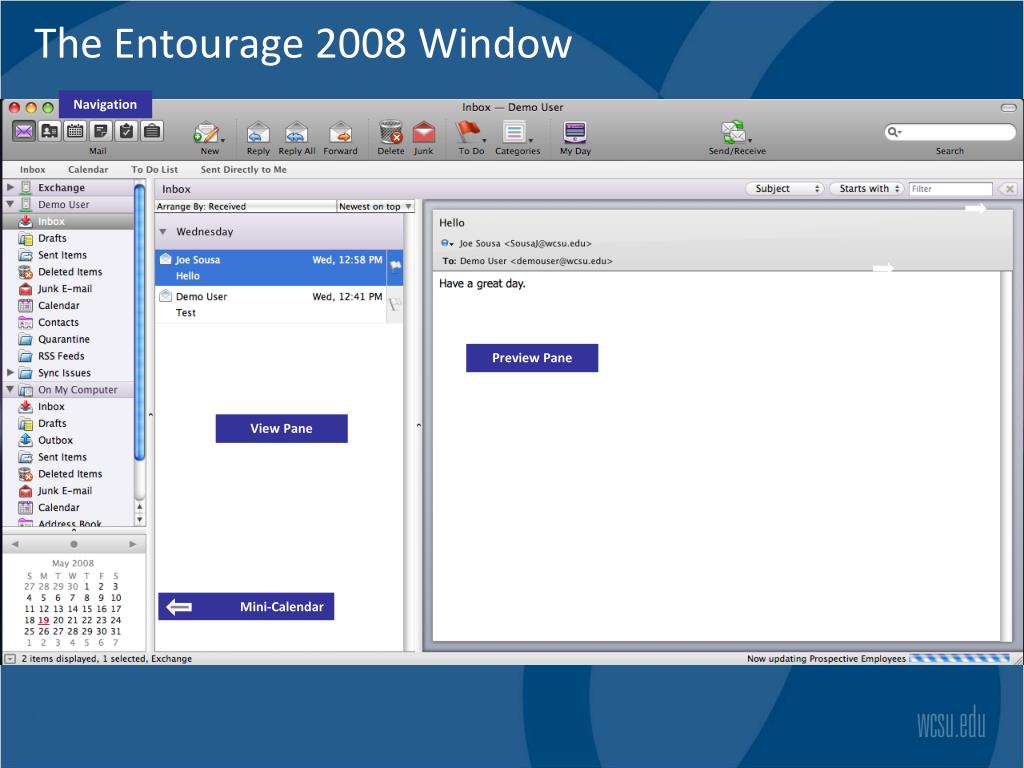Toggle flag on Joe Sousa message
1024x768 pixels.
point(396,266)
